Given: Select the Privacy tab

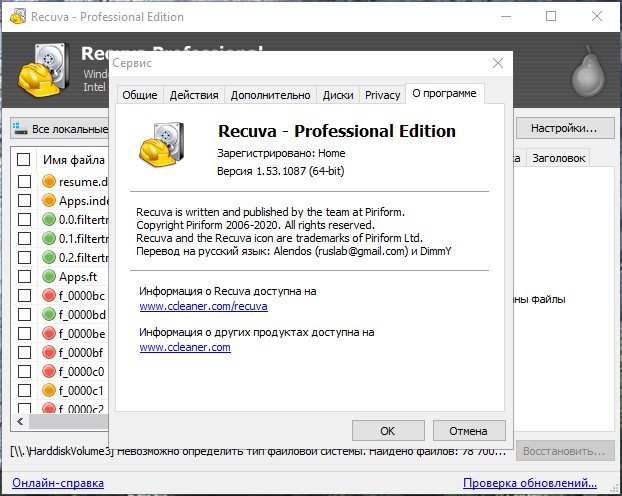Looking at the screenshot, I should click(x=382, y=95).
